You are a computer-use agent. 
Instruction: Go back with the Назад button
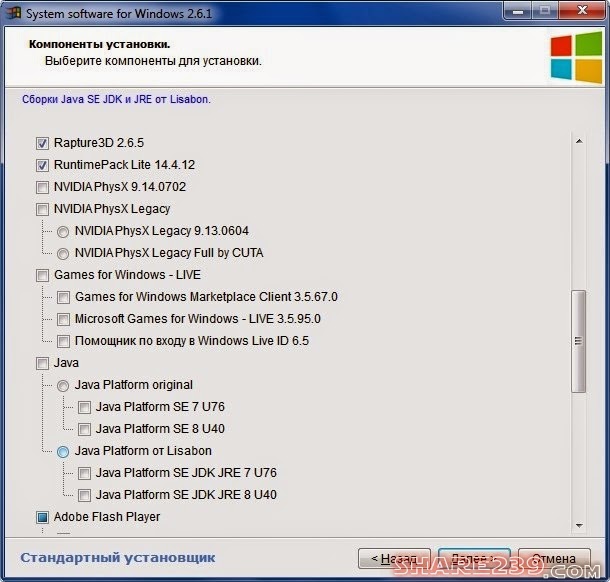click(x=394, y=559)
